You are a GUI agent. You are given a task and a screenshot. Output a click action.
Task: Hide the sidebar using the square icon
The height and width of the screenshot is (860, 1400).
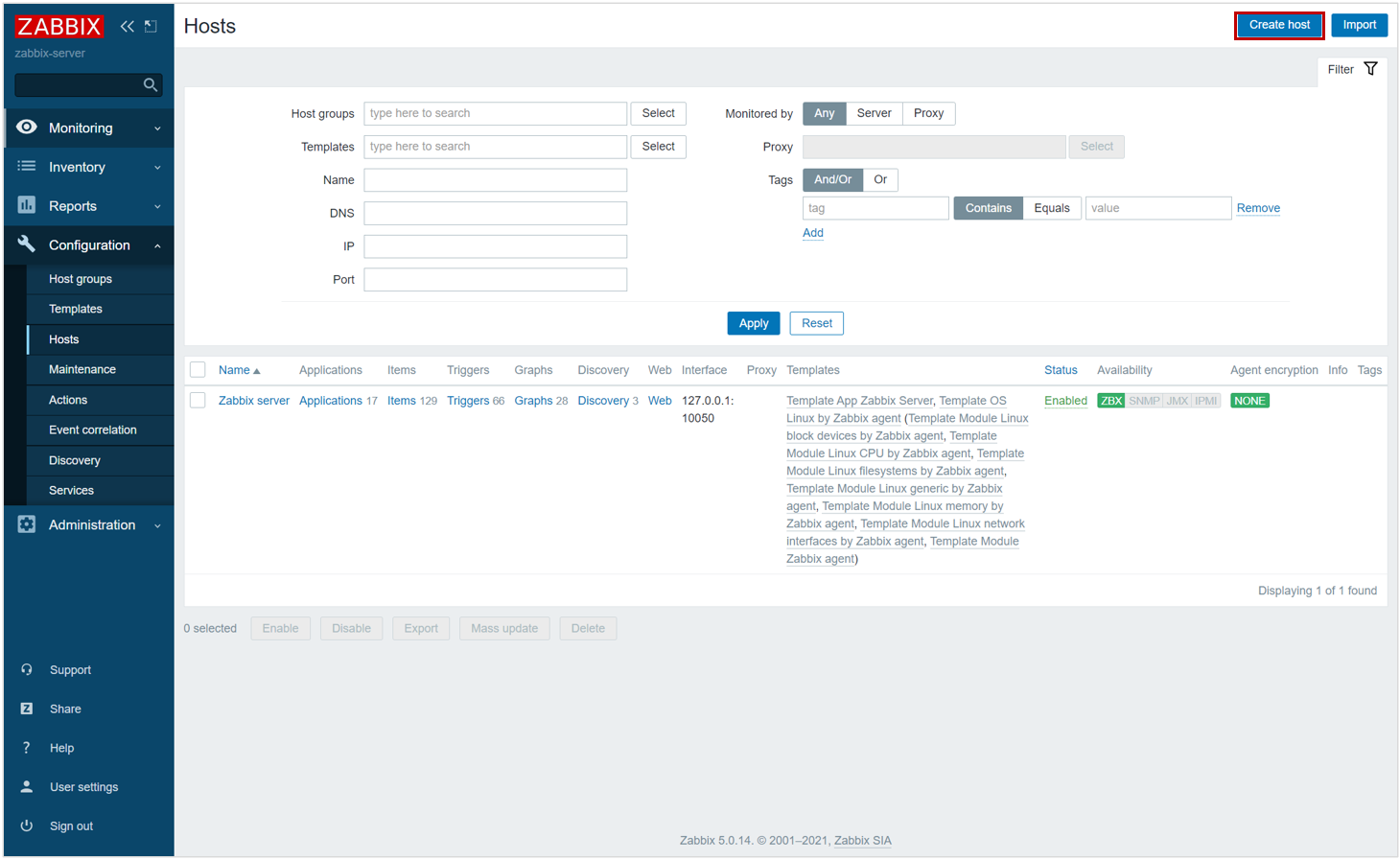[x=151, y=26]
